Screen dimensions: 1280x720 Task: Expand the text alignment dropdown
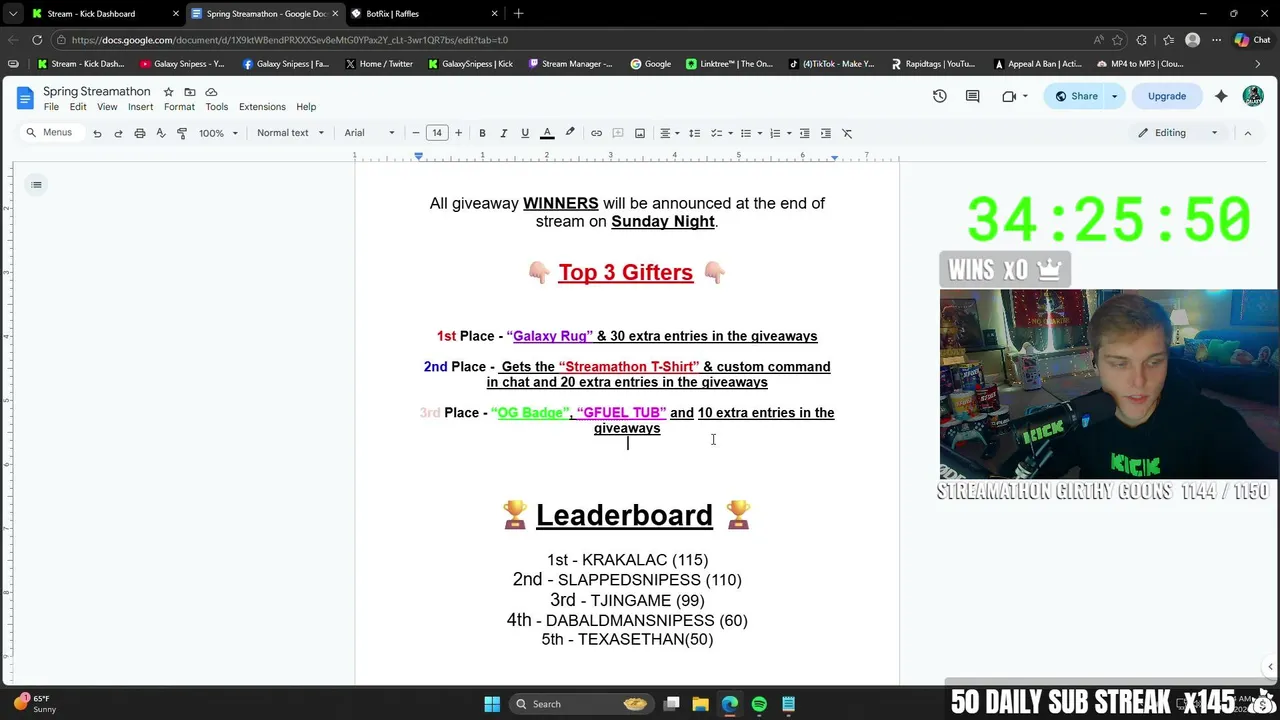tap(677, 133)
